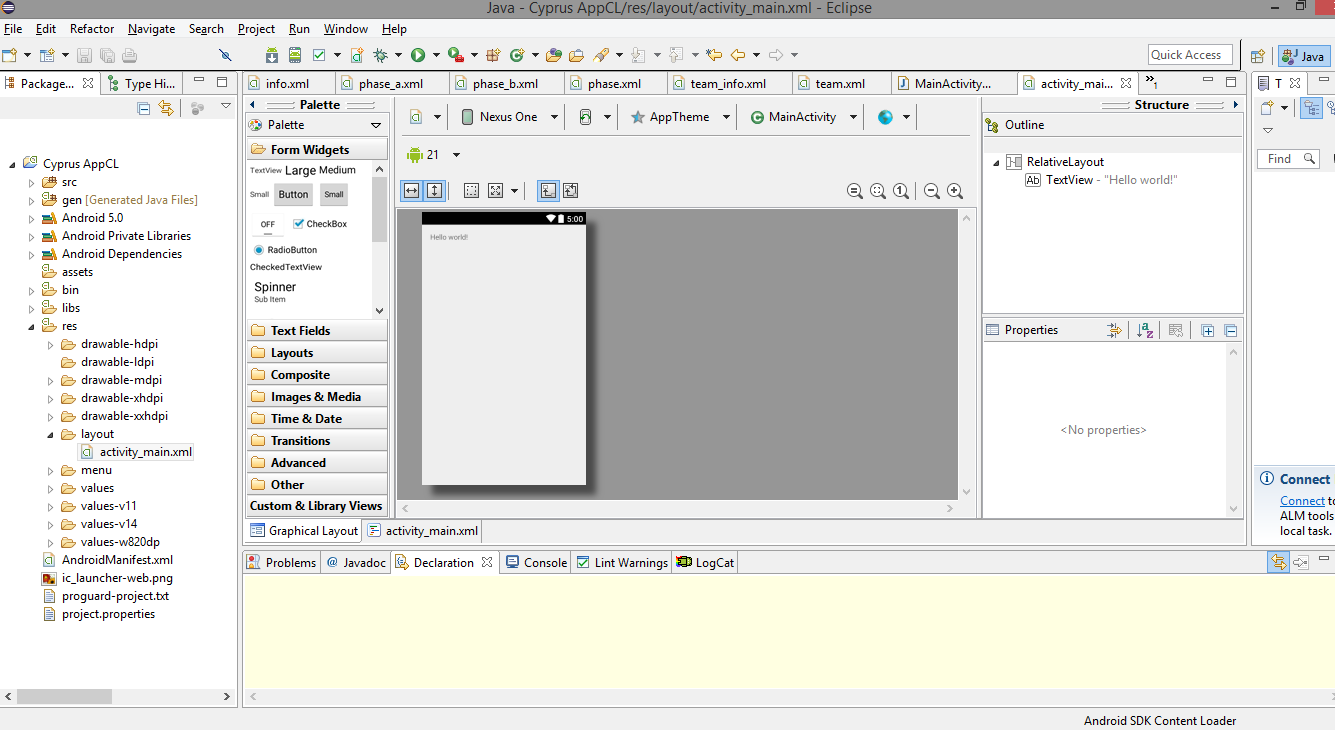Toggle the OFF toggle widget in palette
The width and height of the screenshot is (1335, 730).
[267, 225]
